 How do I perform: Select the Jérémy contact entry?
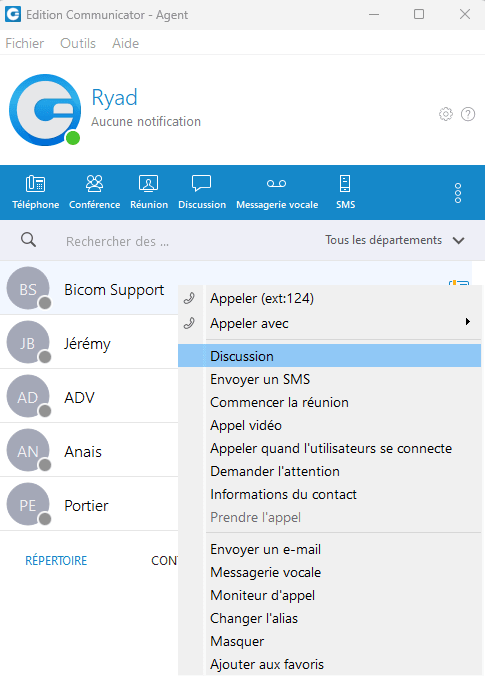click(x=89, y=344)
